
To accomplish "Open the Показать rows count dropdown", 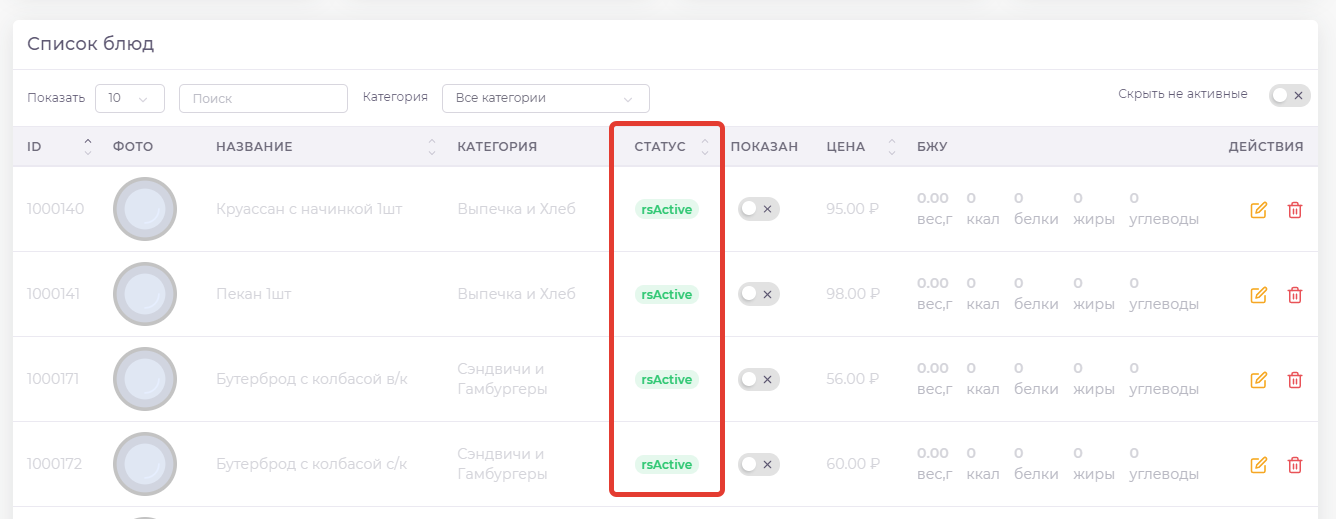I will [x=130, y=98].
